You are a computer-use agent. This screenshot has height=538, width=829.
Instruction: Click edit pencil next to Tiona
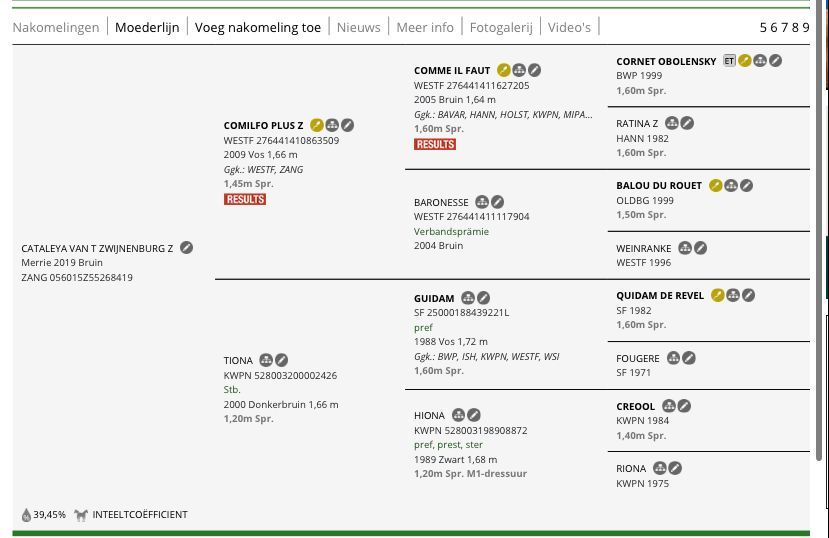click(281, 360)
